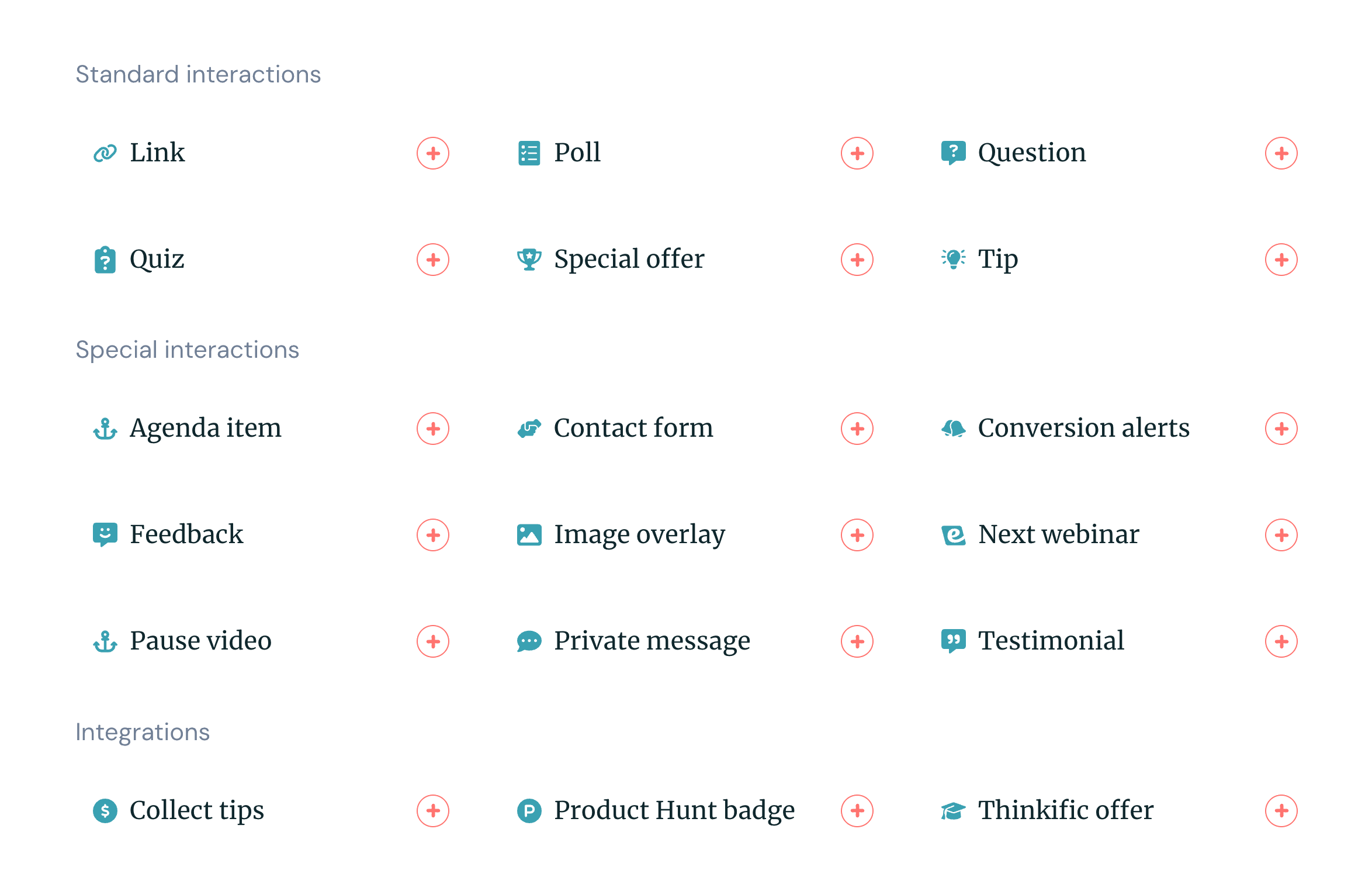The width and height of the screenshot is (1372, 891).
Task: Click the Testimonial quote icon
Action: pyautogui.click(x=953, y=641)
